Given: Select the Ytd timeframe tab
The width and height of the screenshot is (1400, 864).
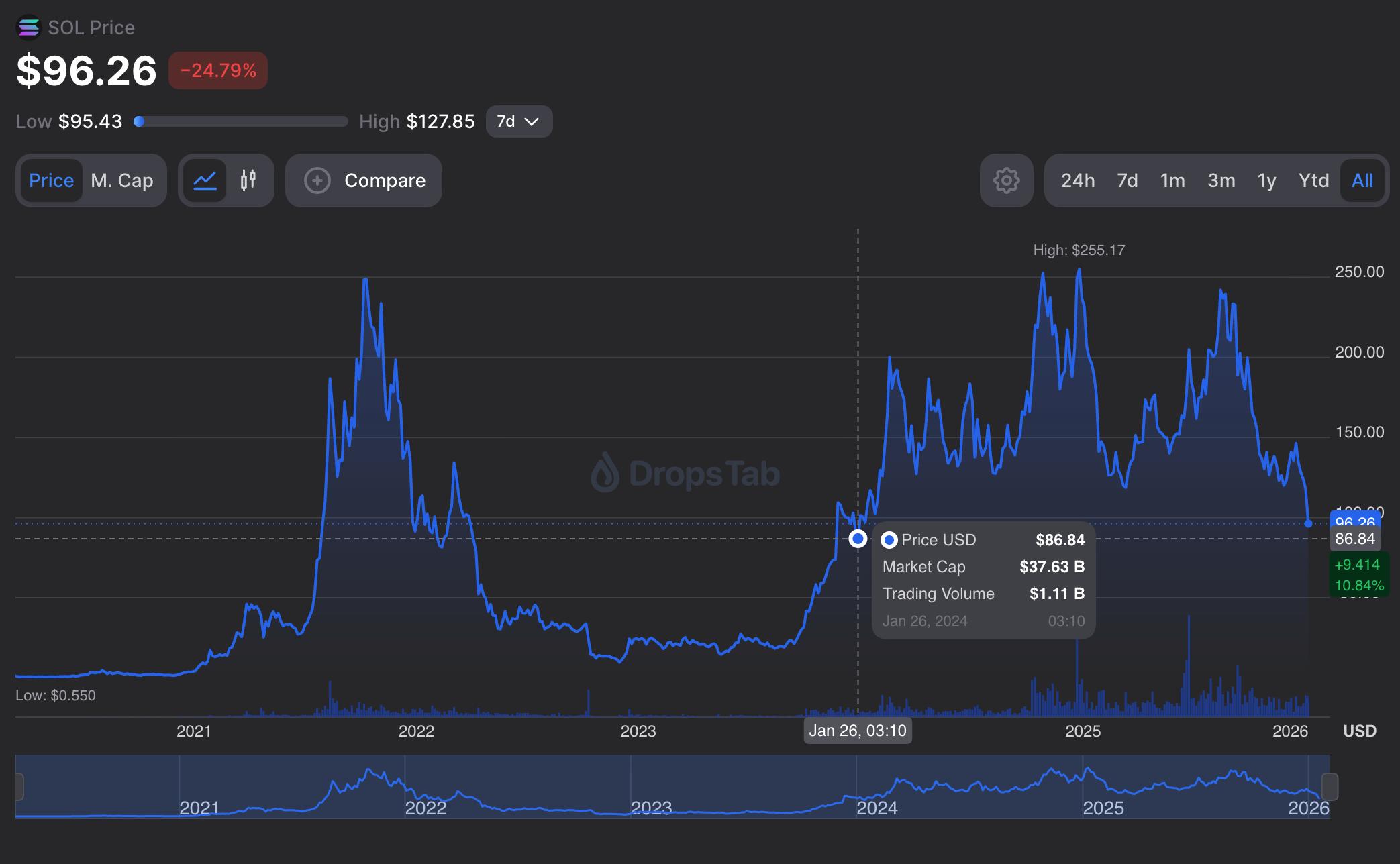Looking at the screenshot, I should (1313, 180).
